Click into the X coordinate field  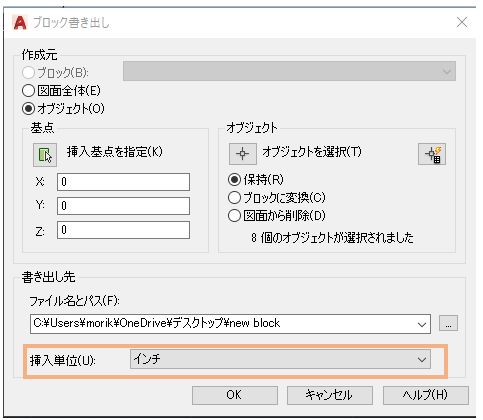[x=123, y=182]
